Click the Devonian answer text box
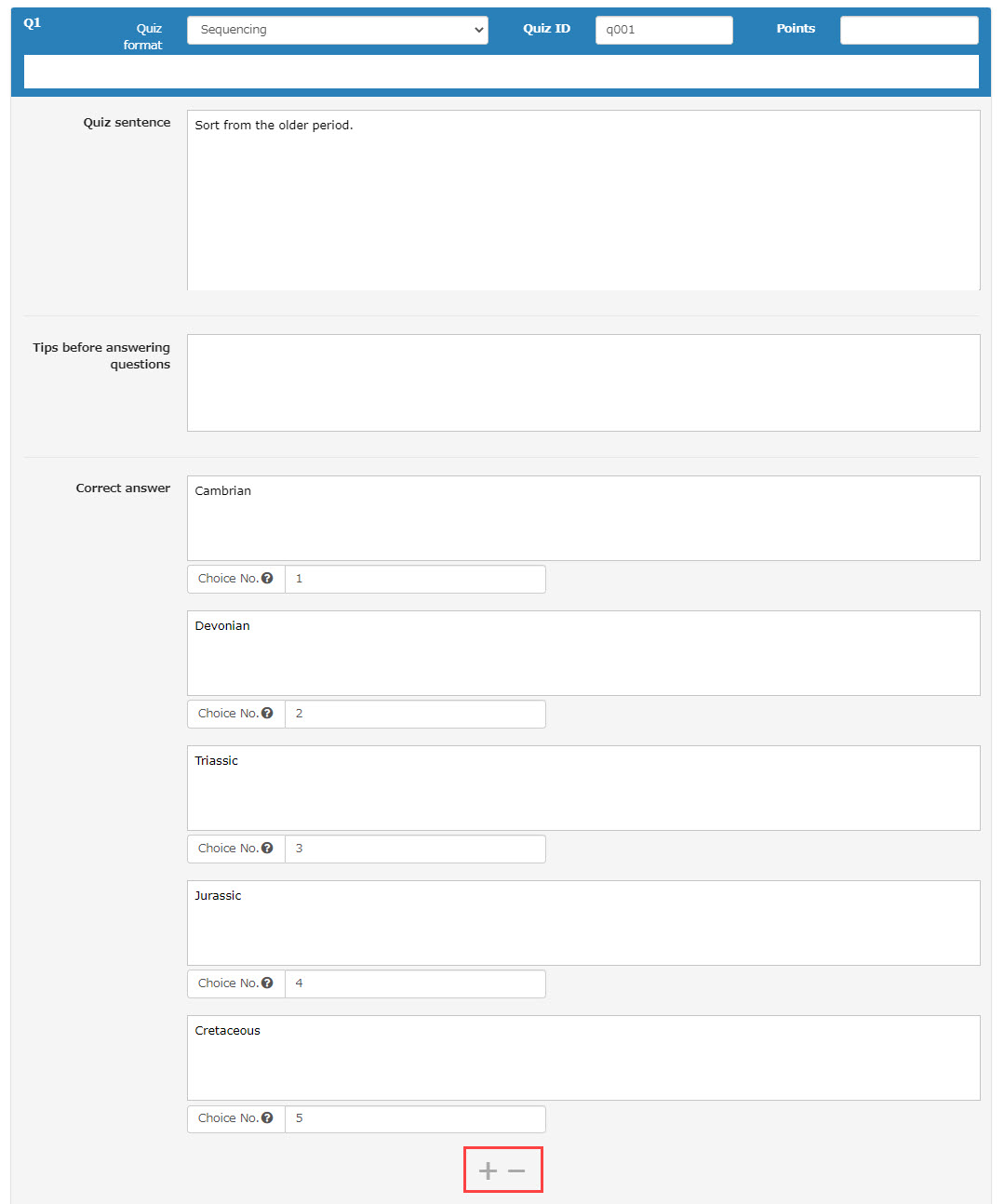 tap(583, 653)
